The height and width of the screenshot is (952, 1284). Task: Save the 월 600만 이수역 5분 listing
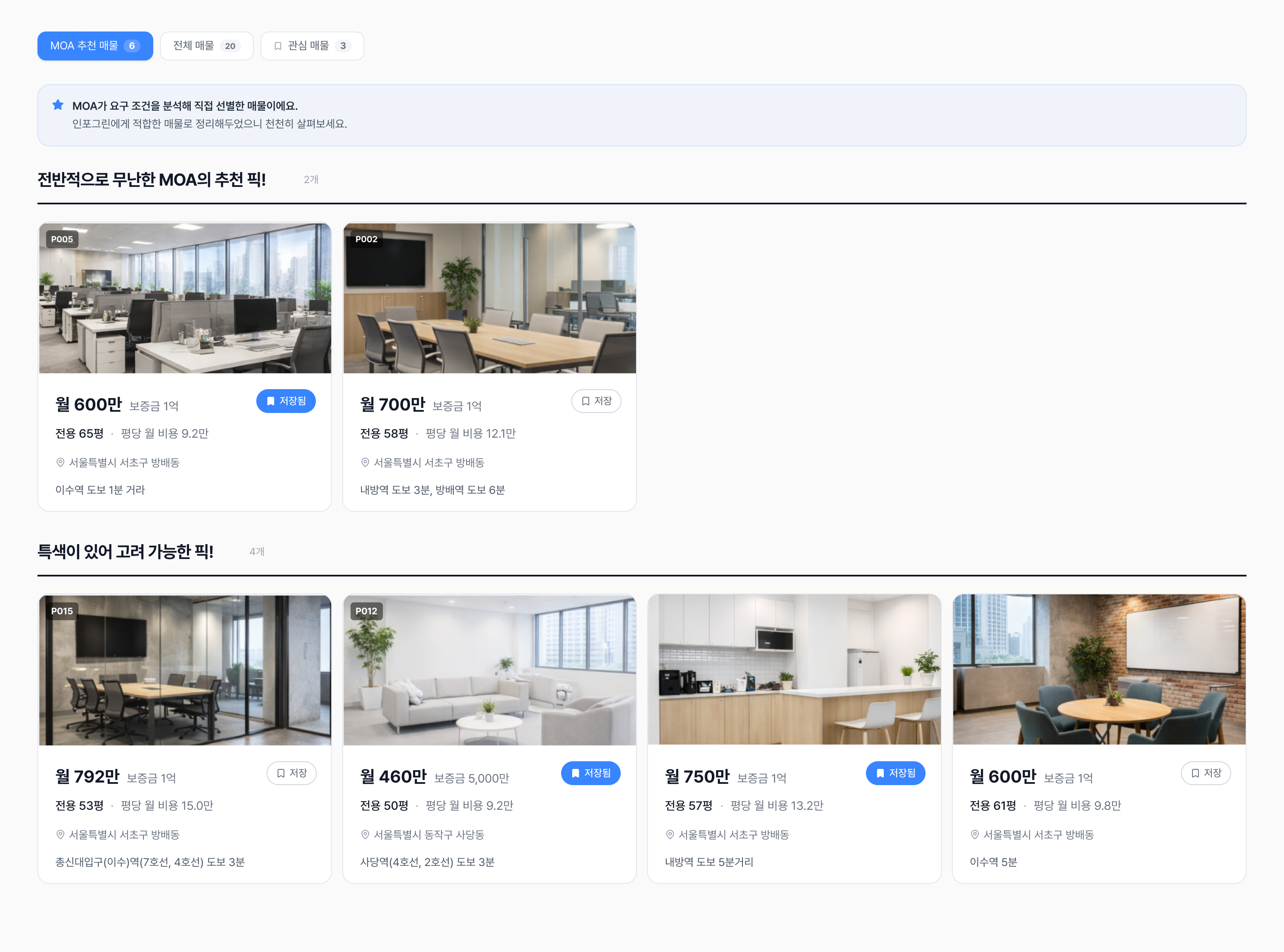pyautogui.click(x=1206, y=773)
